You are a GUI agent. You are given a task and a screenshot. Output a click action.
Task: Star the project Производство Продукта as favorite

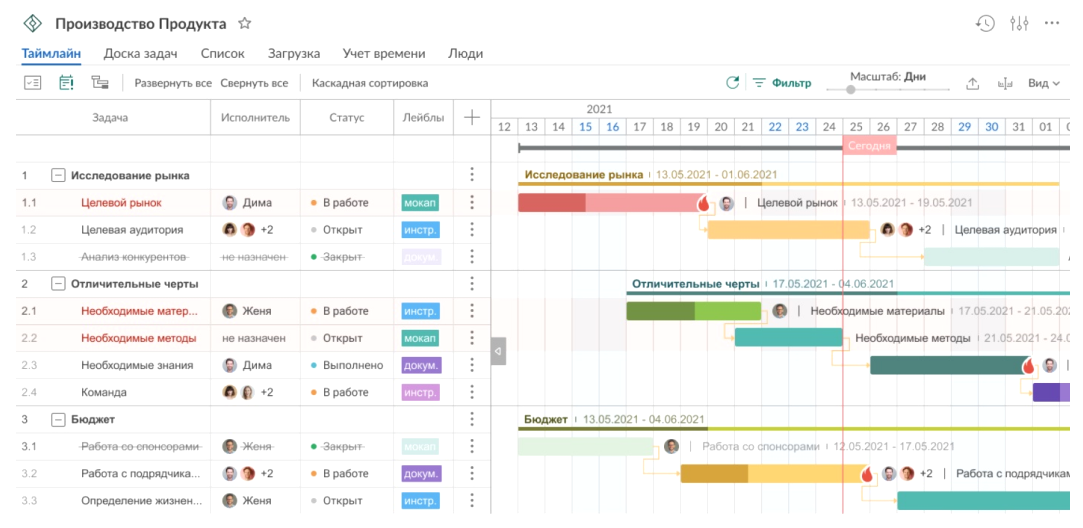tap(245, 23)
